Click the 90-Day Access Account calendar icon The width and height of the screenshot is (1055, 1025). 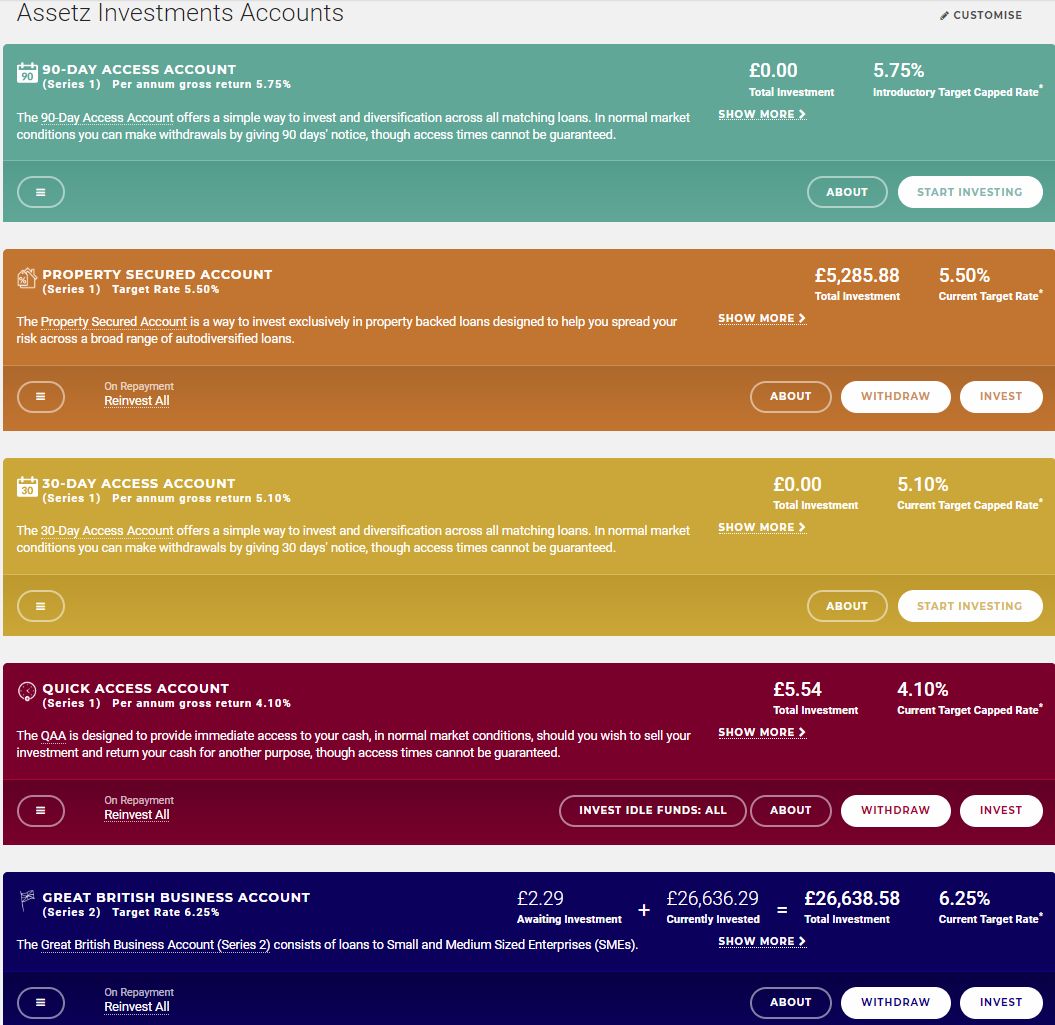(27, 73)
